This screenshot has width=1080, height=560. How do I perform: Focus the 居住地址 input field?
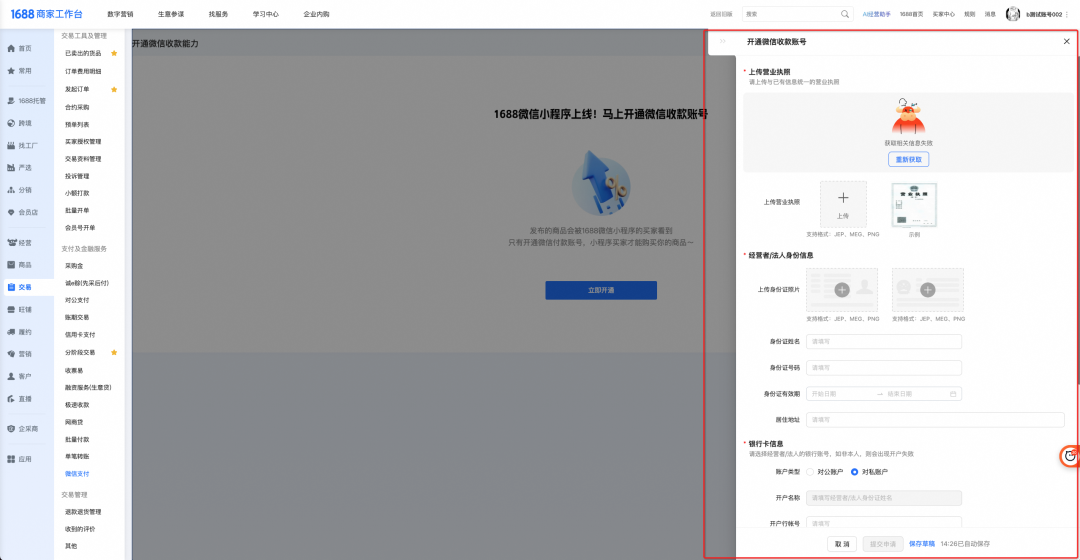point(935,419)
